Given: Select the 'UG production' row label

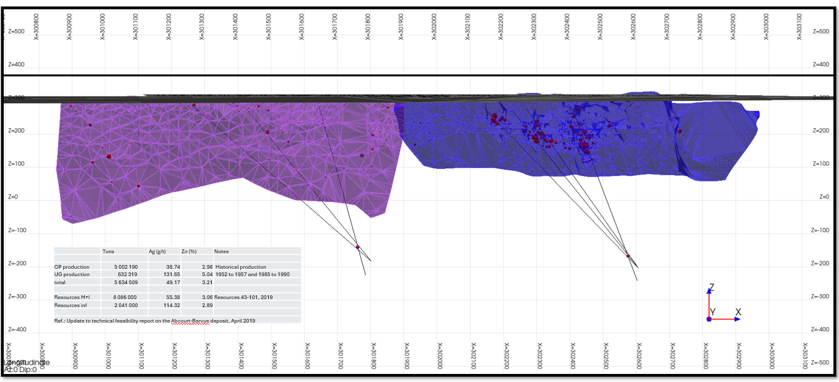Looking at the screenshot, I should (x=72, y=274).
